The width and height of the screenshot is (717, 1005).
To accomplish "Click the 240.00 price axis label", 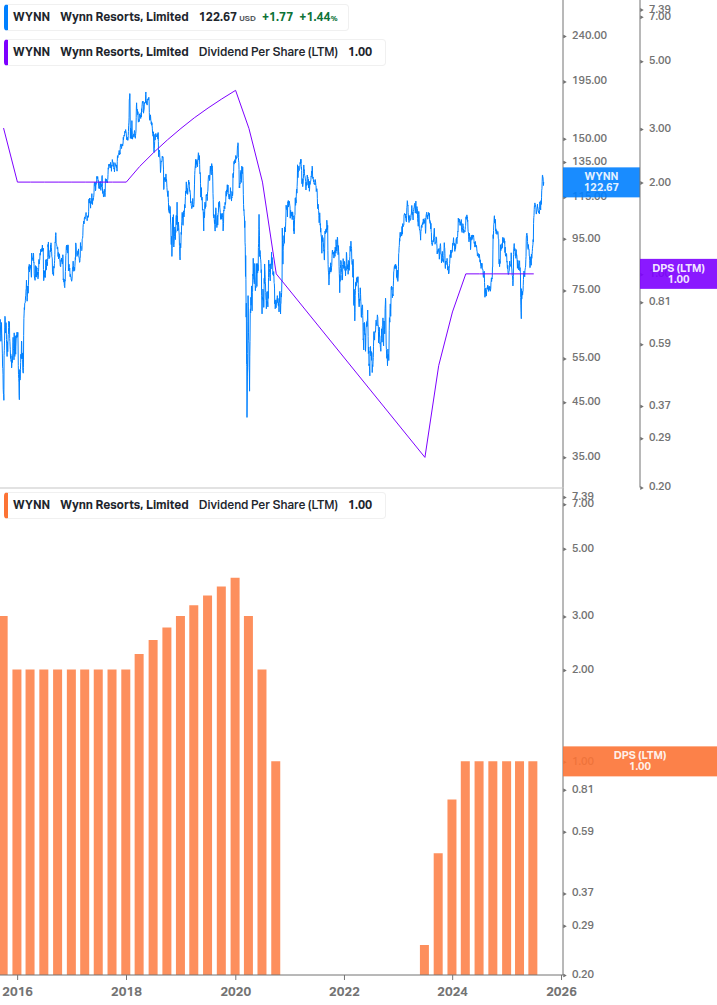I will (x=587, y=35).
